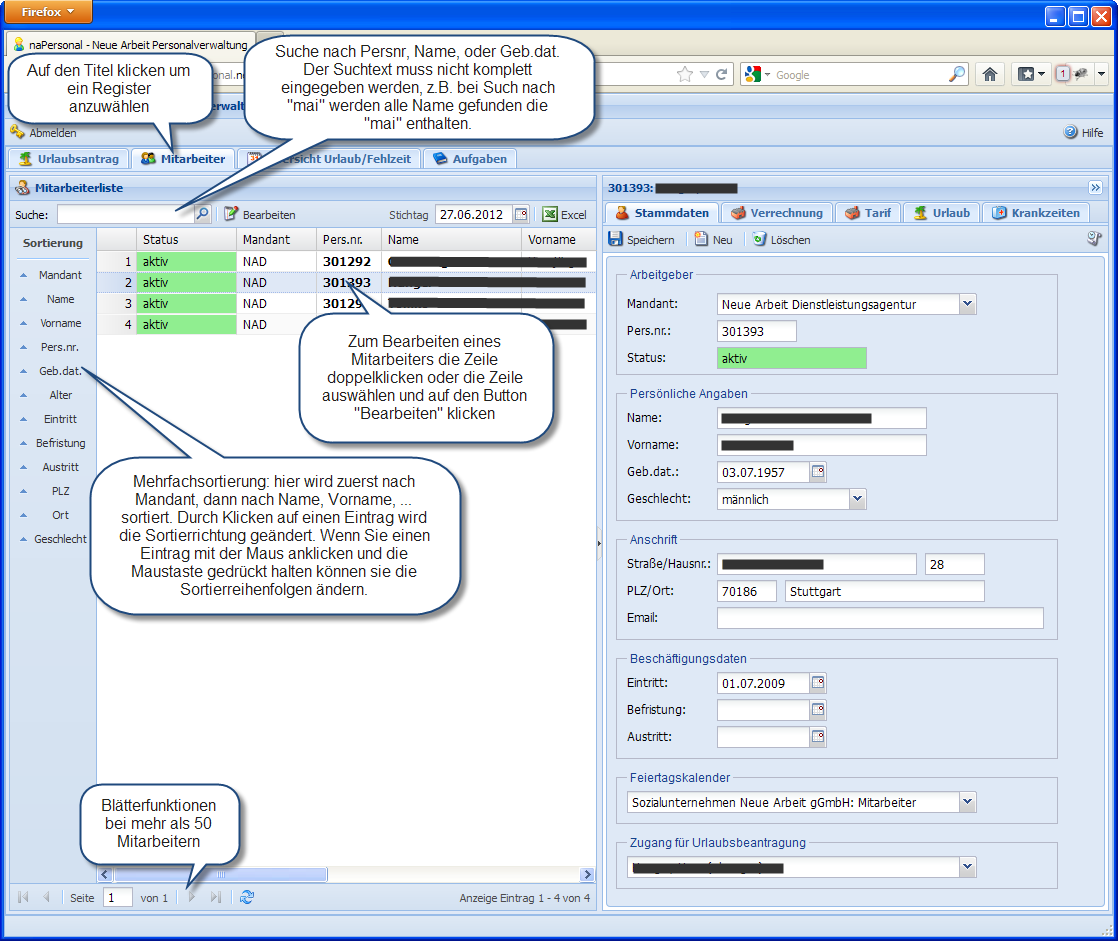Open the Geschlecht dropdown

pyautogui.click(x=856, y=499)
